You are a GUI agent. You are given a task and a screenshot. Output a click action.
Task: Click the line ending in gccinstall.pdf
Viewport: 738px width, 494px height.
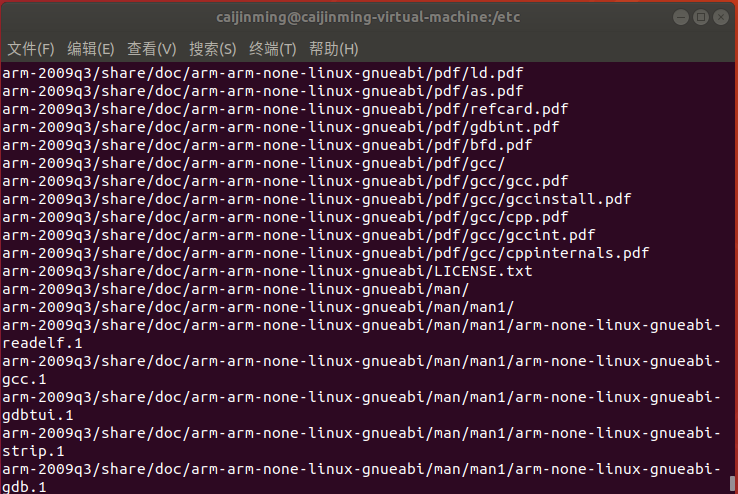click(316, 199)
